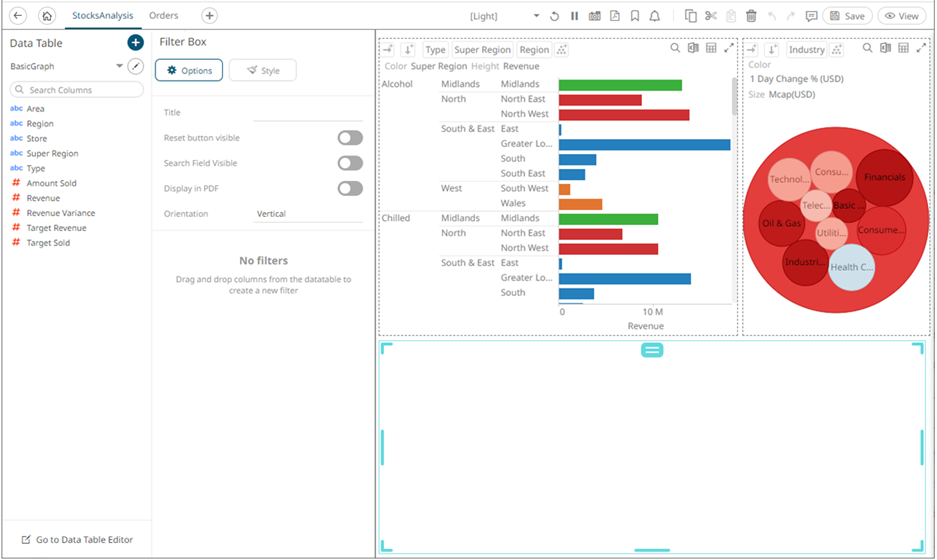Viewport: 937px width, 560px height.
Task: Open Go to Data Table Editor link
Action: tap(77, 540)
